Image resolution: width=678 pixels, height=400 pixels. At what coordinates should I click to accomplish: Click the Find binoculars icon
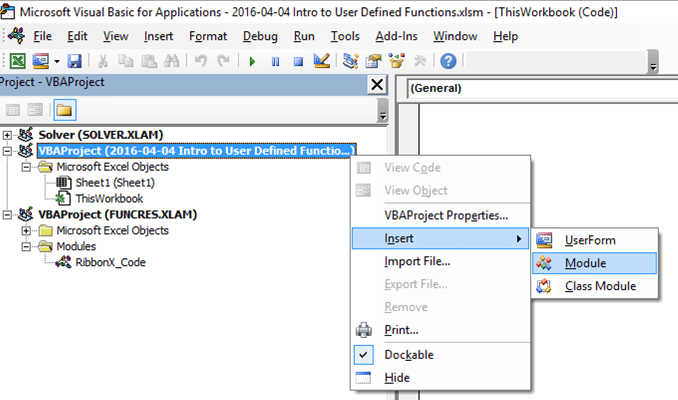172,61
